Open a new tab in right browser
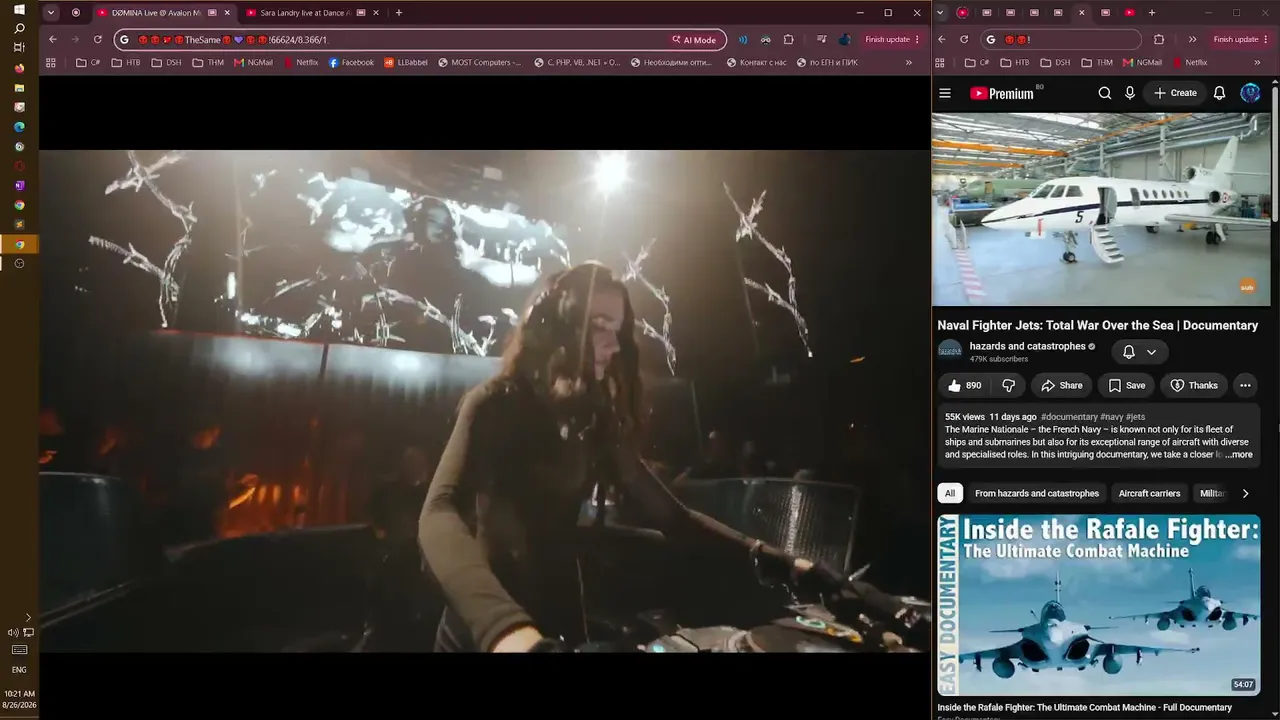Image resolution: width=1280 pixels, height=720 pixels. coord(1152,13)
